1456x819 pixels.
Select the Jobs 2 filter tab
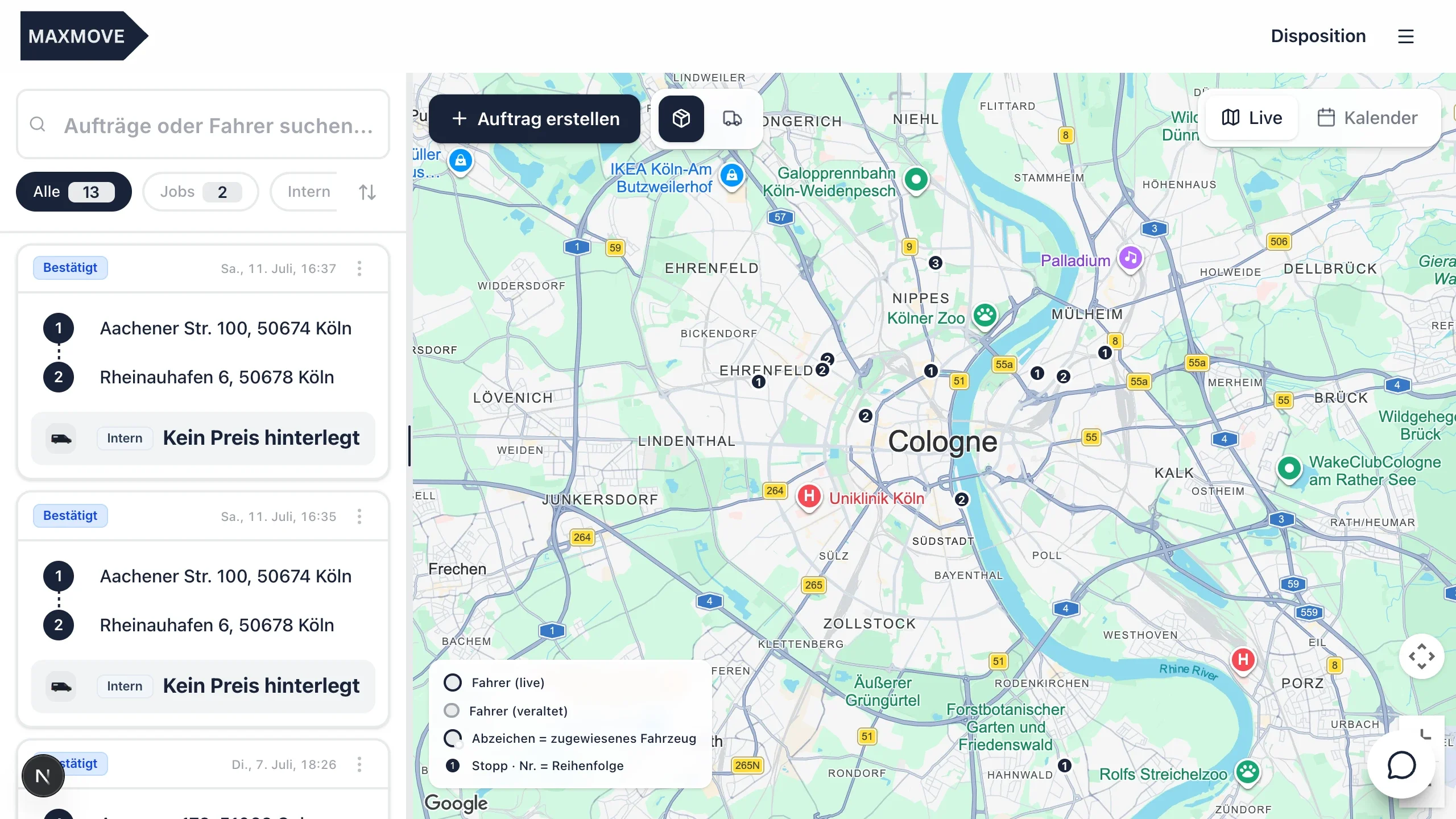(201, 192)
